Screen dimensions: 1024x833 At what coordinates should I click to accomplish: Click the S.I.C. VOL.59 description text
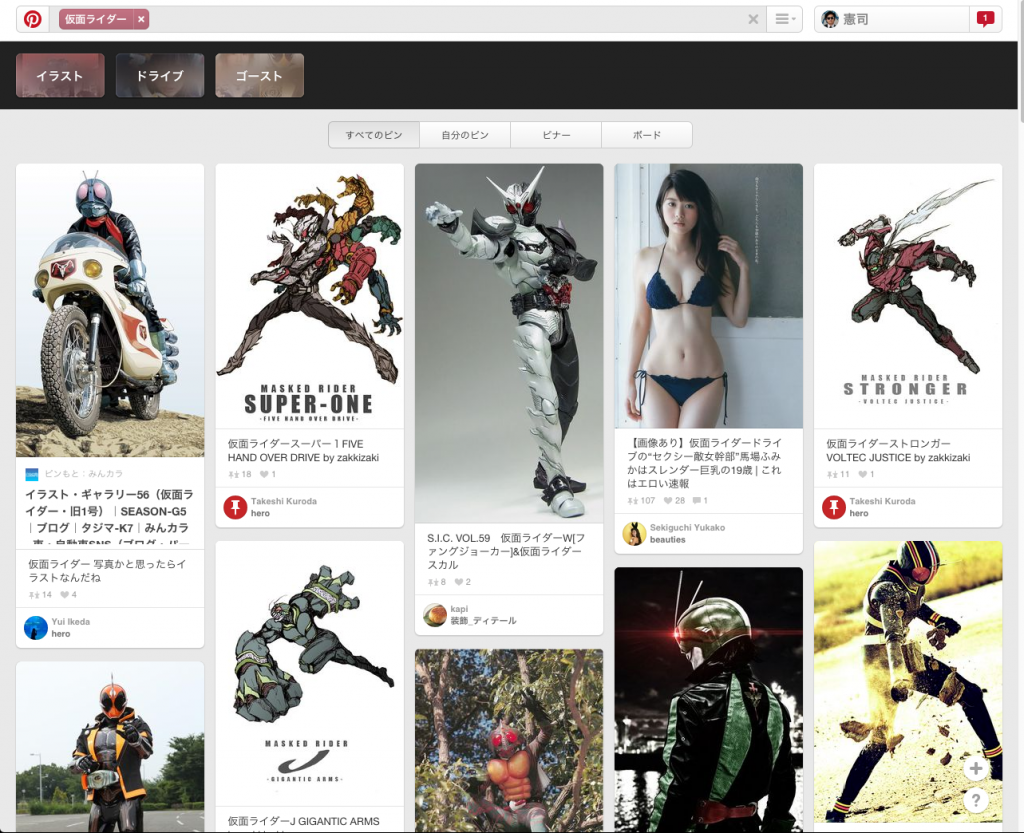tap(506, 551)
